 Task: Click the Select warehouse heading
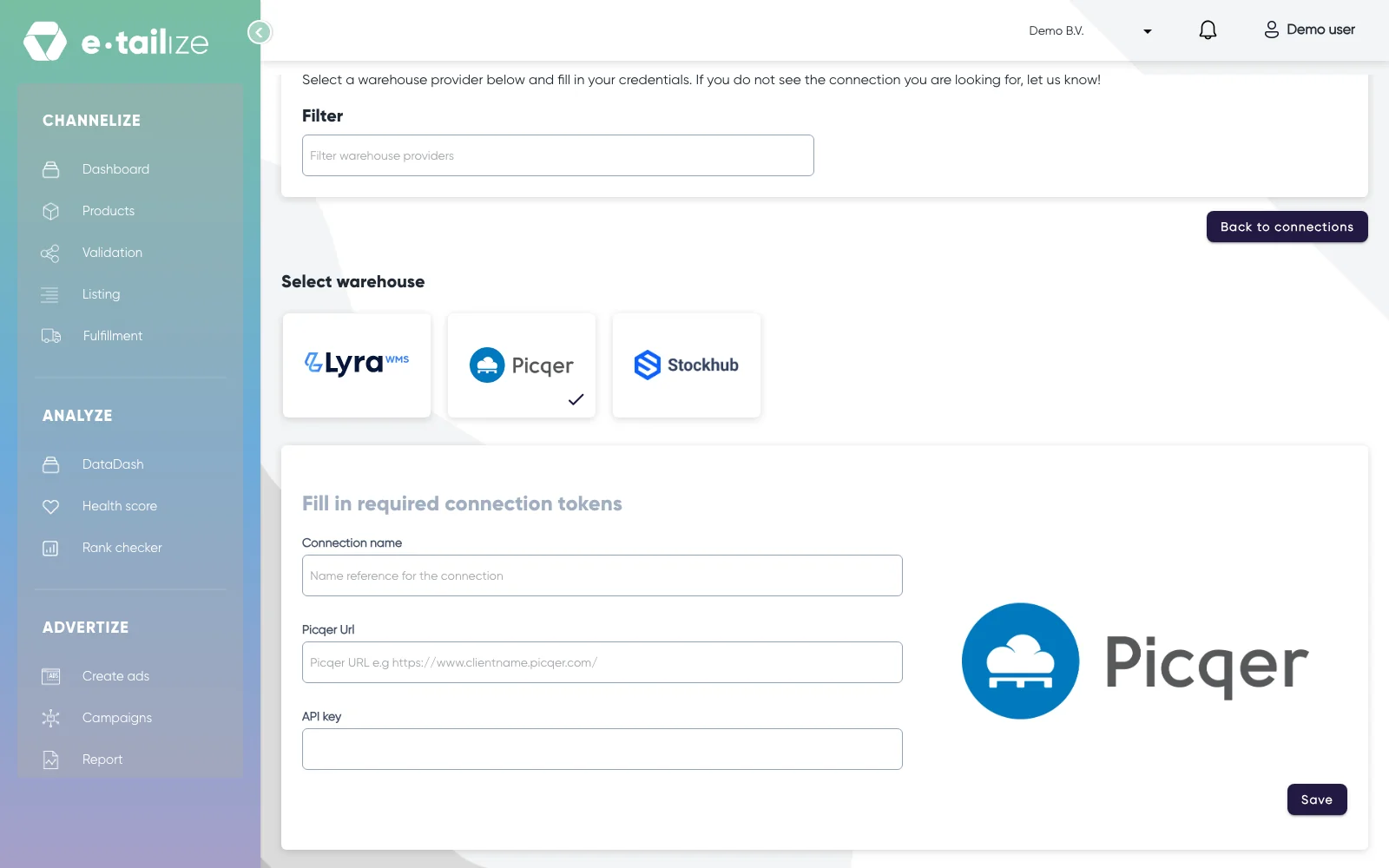pos(353,281)
